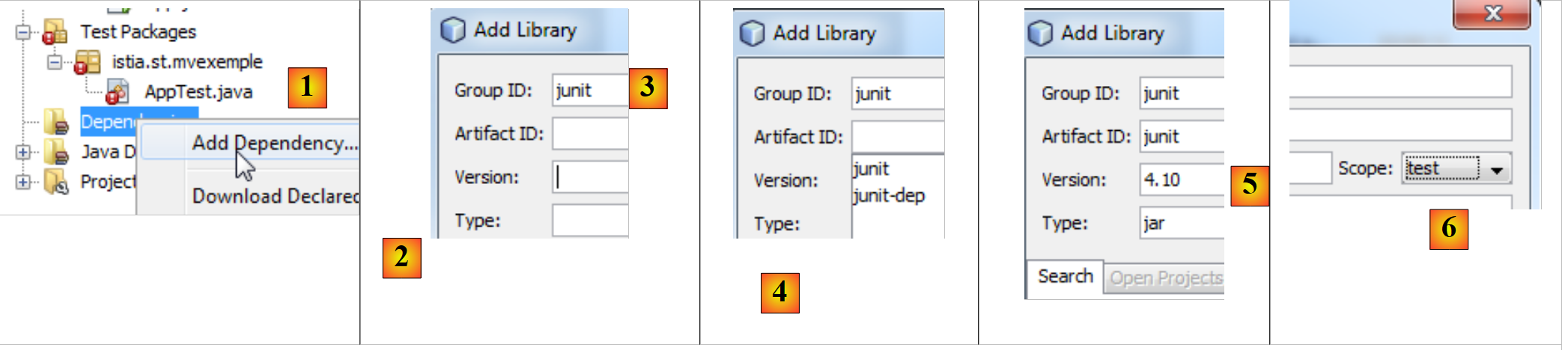Click the Type field containing jar
This screenshot has height=350, width=1568.
pos(1182,224)
